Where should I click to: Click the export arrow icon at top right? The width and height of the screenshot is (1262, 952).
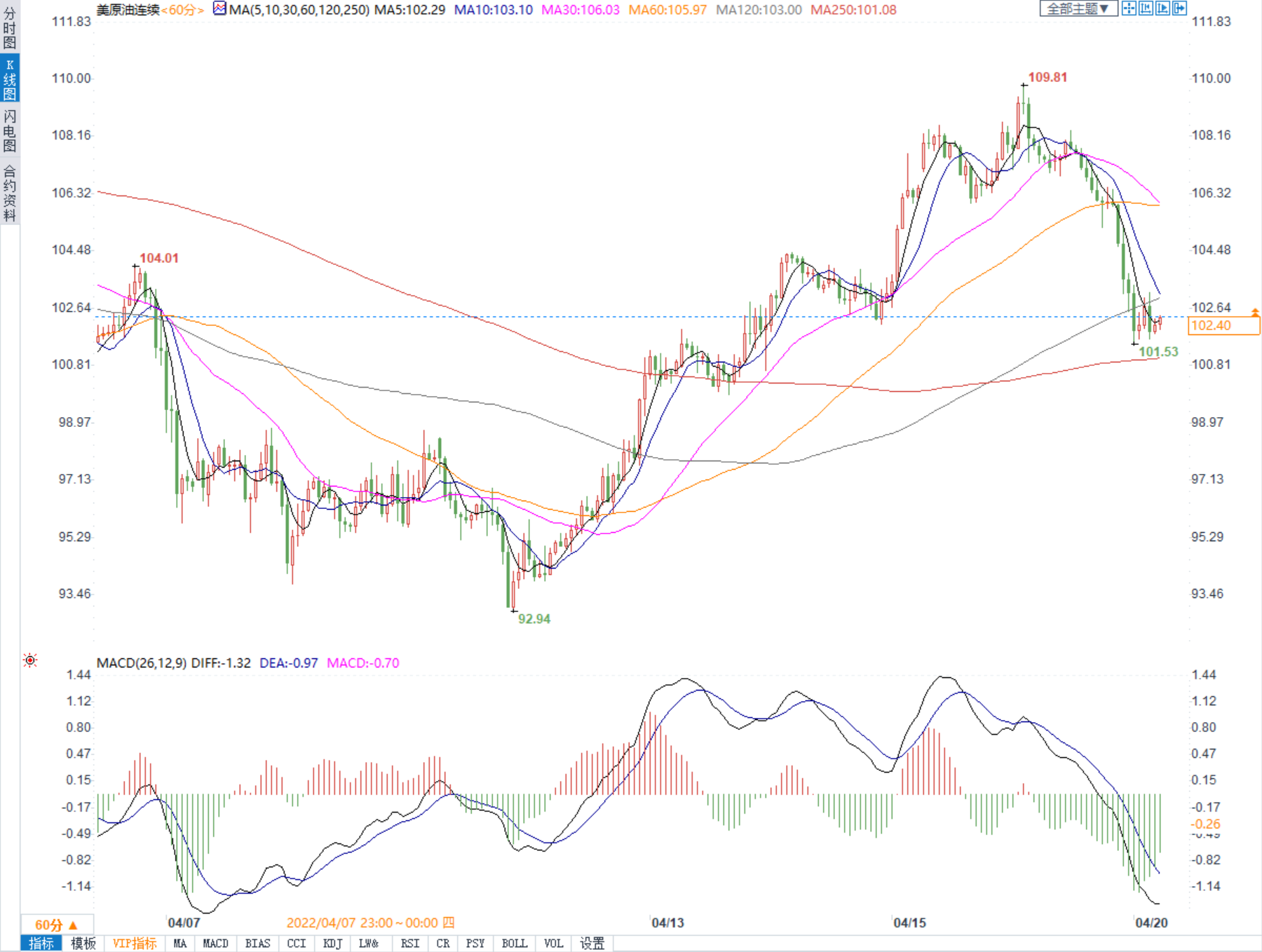pos(1179,8)
